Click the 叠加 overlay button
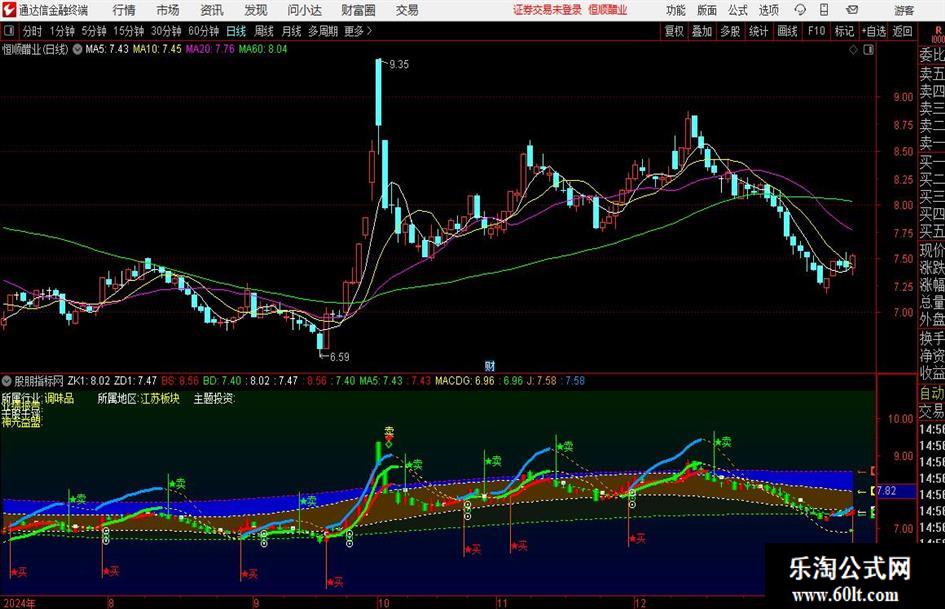 (x=702, y=31)
